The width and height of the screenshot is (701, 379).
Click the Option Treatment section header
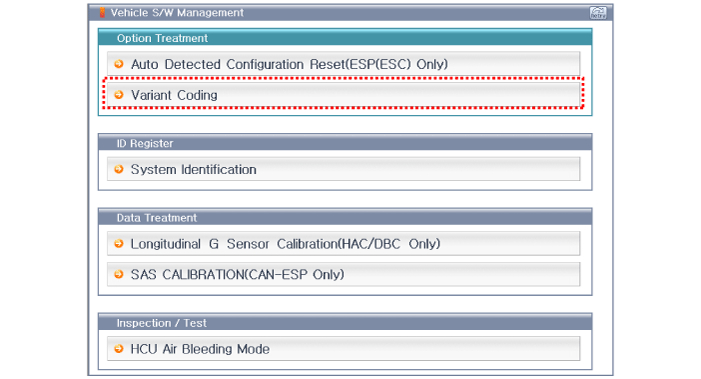pyautogui.click(x=345, y=38)
